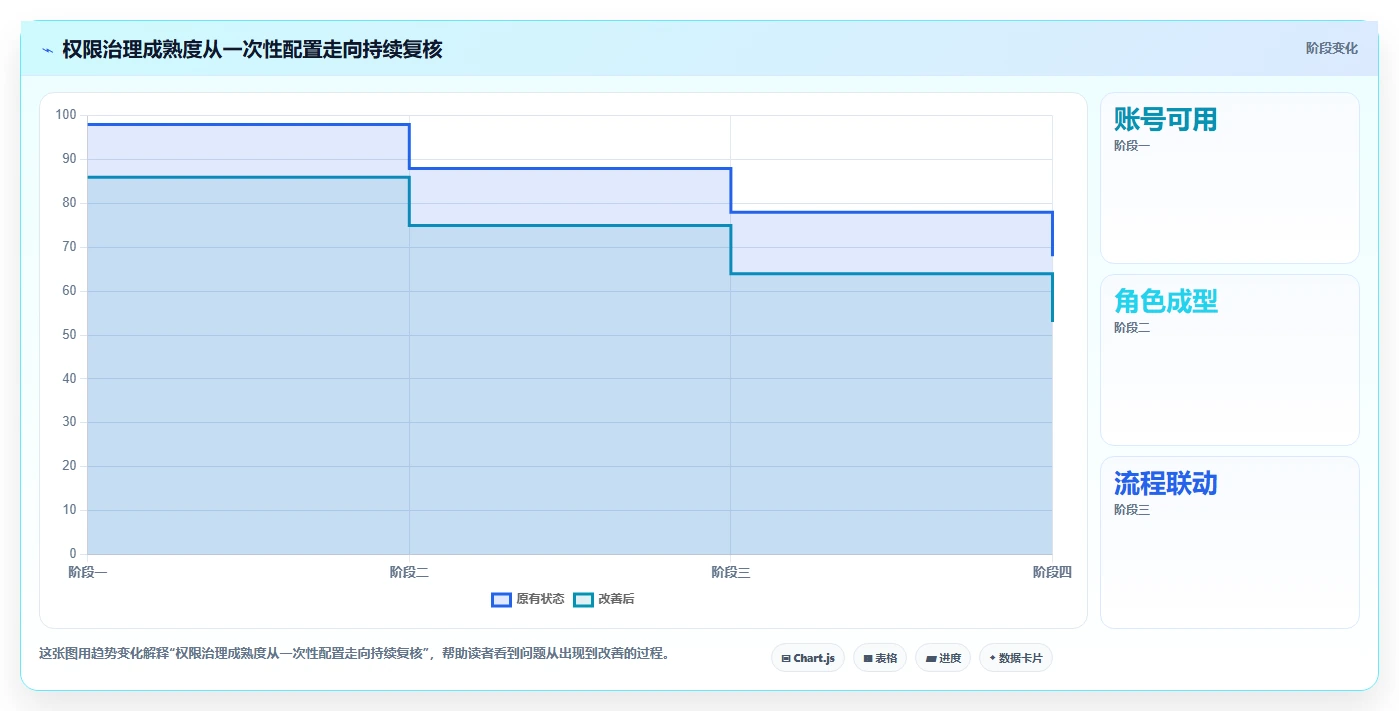
Task: Click the 原有状态 blue legend swatch
Action: click(x=501, y=599)
